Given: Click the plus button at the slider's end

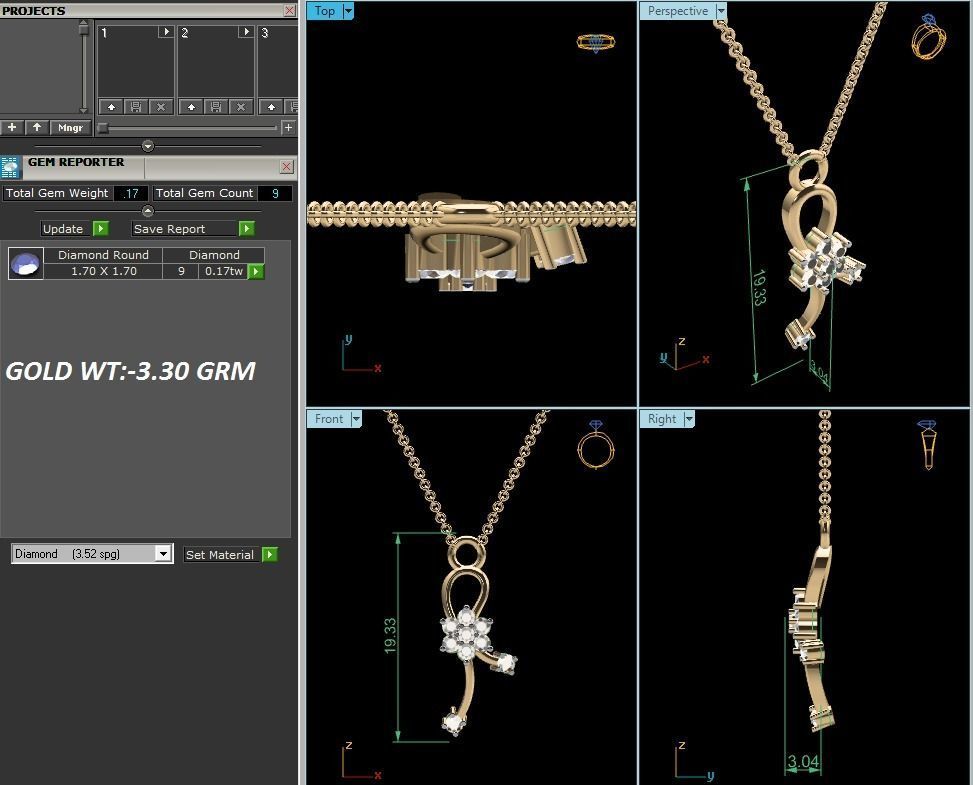Looking at the screenshot, I should 288,127.
